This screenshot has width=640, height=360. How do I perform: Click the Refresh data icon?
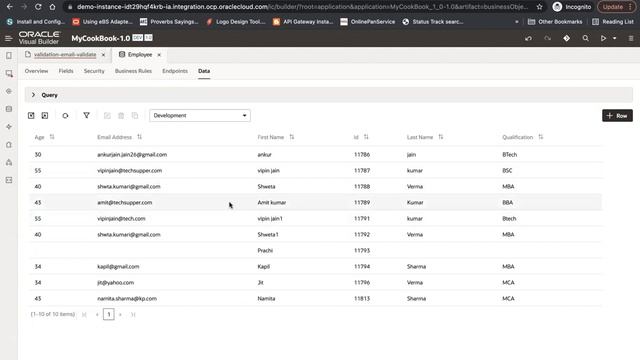pyautogui.click(x=65, y=116)
